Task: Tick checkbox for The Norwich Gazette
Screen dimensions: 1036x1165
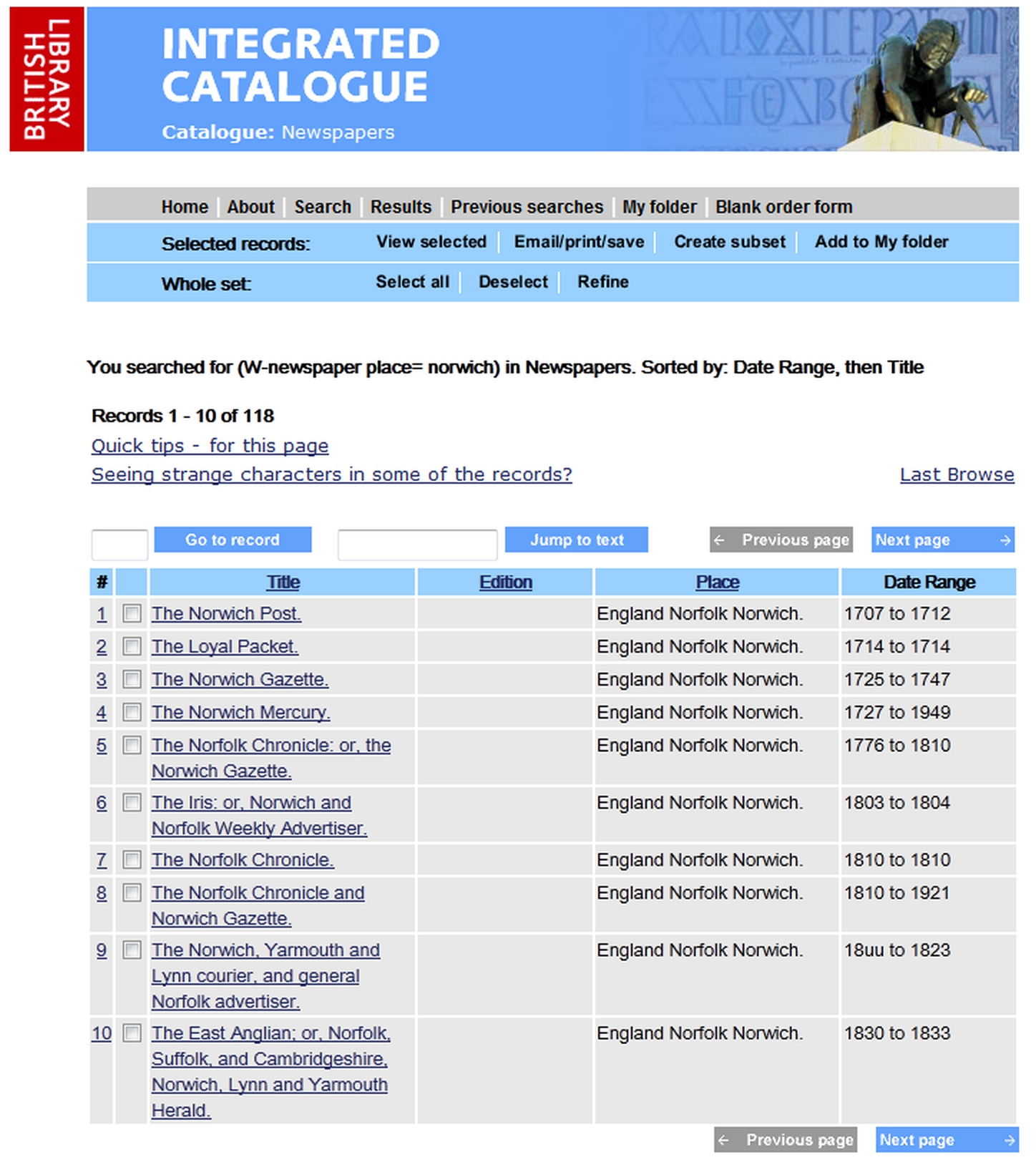Action: pos(132,679)
